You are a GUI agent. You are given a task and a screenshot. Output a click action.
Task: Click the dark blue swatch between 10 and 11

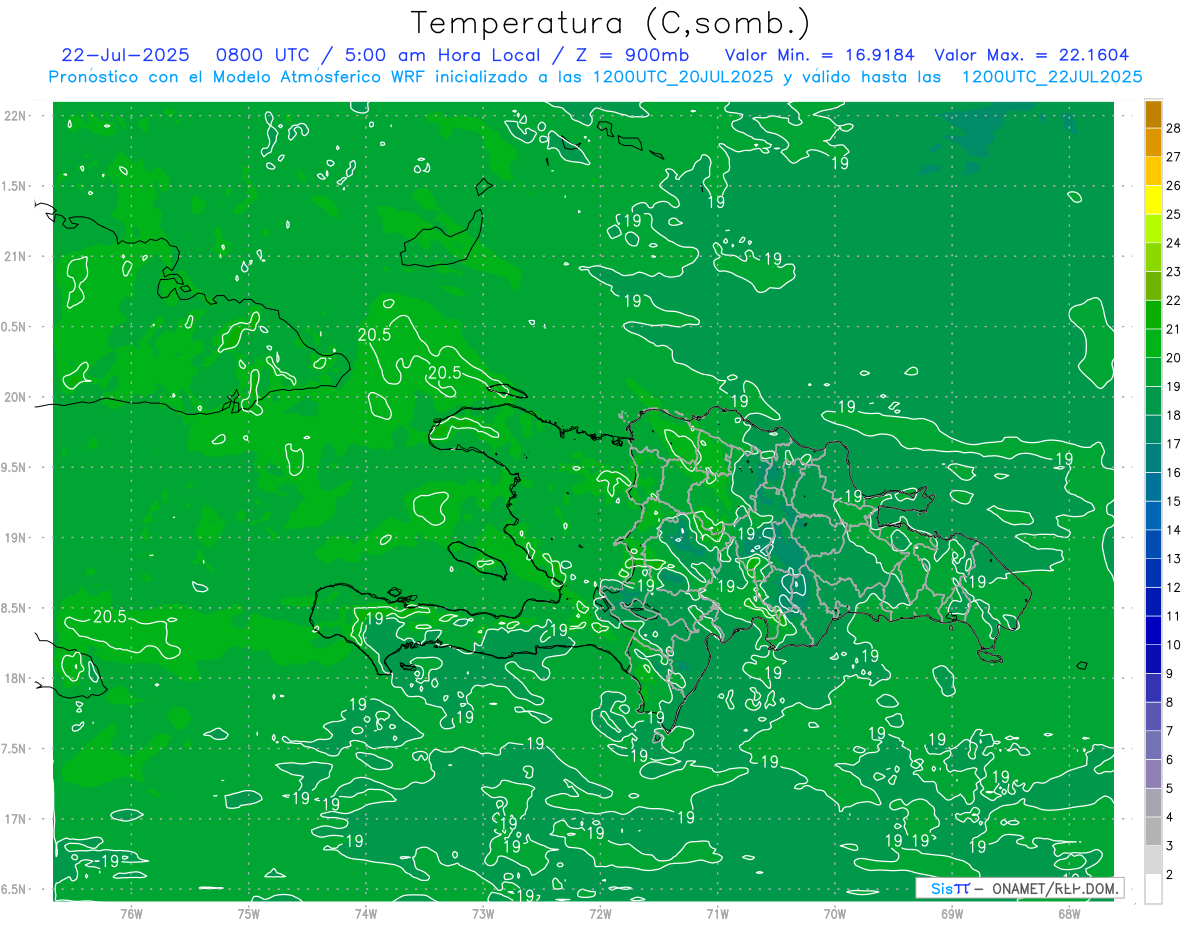click(1153, 631)
